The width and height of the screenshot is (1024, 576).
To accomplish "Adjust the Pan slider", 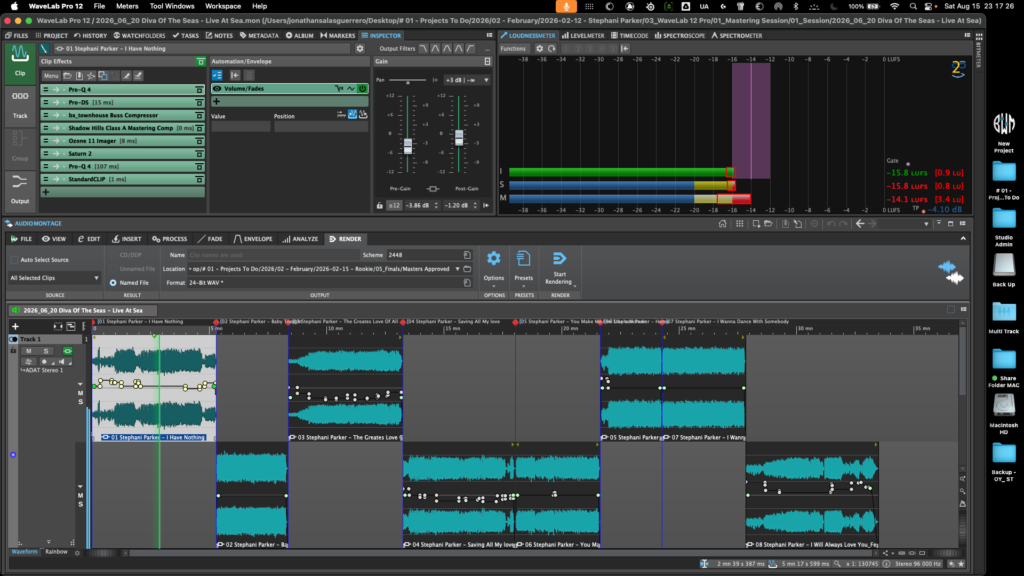I will point(408,80).
